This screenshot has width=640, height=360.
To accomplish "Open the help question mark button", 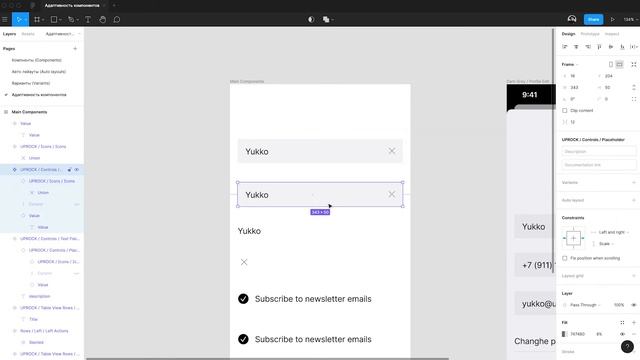I will tap(627, 347).
